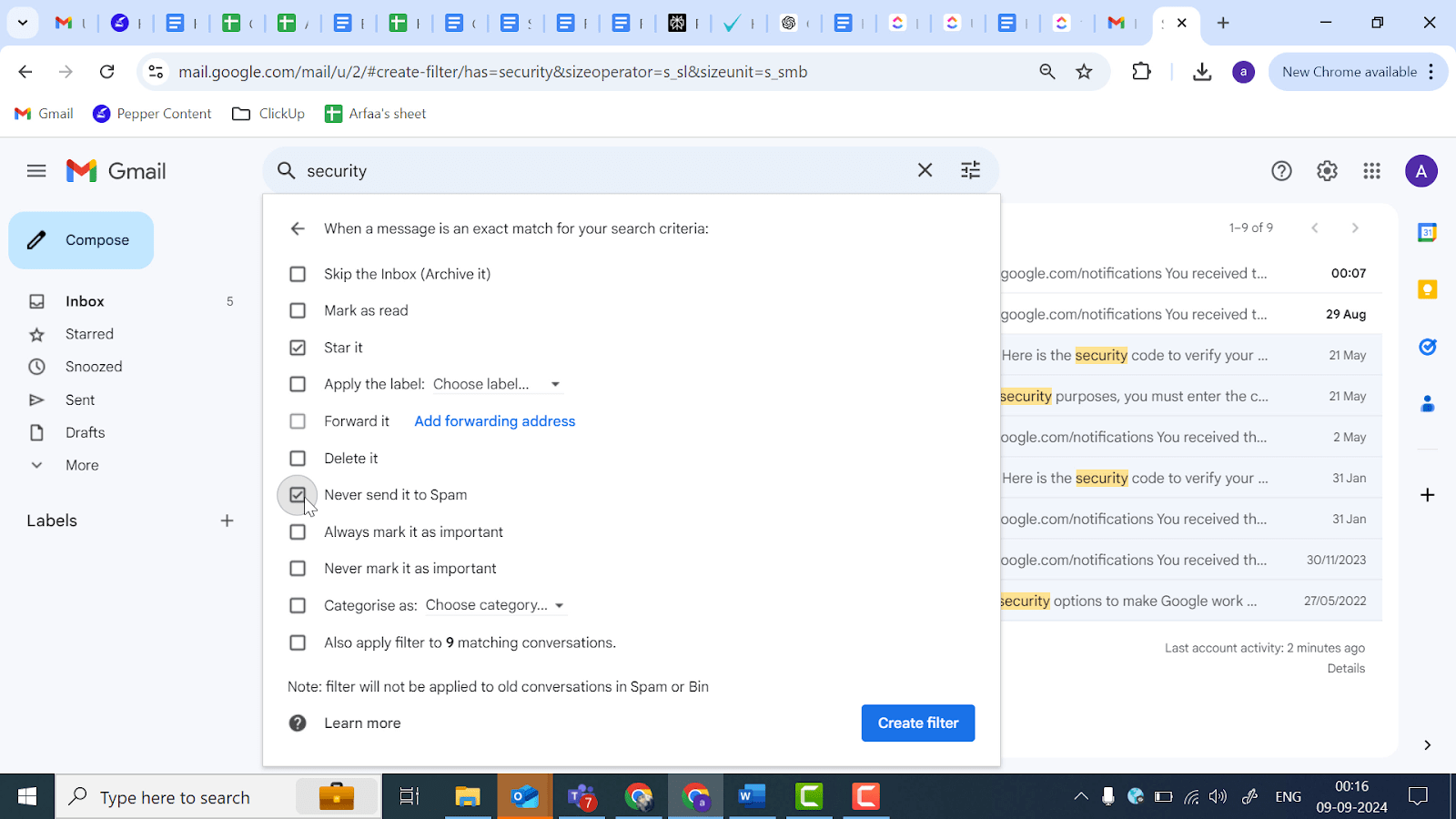
Task: Open the Choose category dropdown
Action: pyautogui.click(x=494, y=605)
